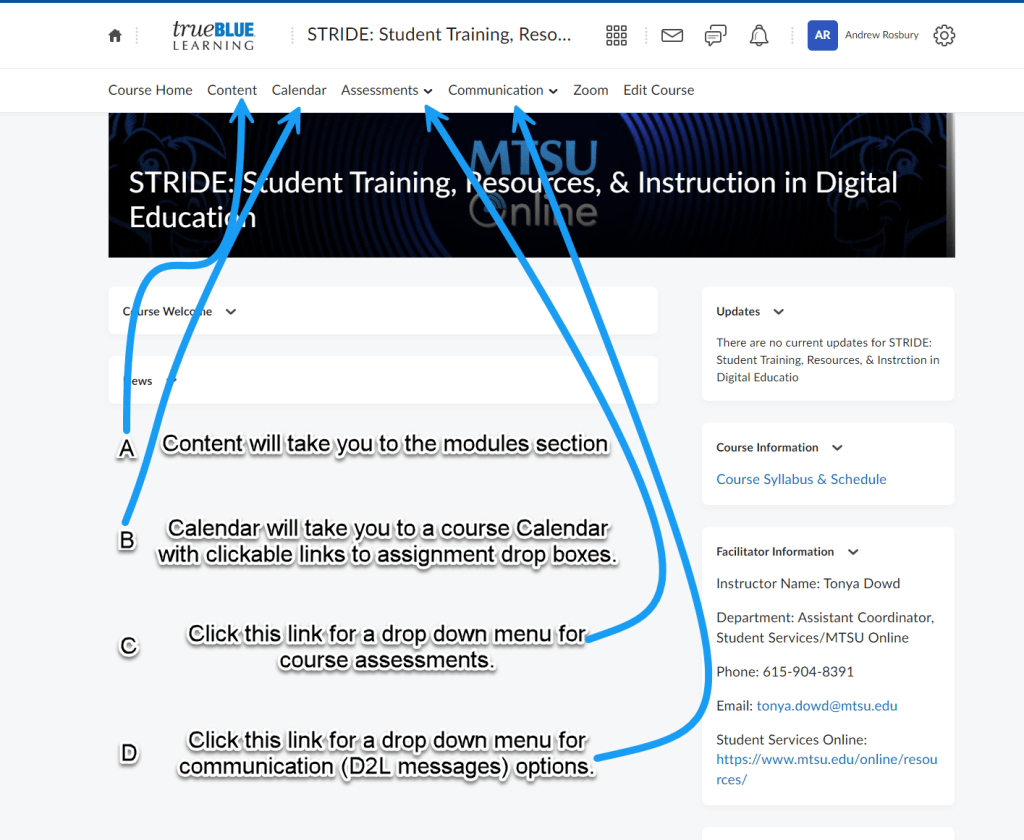The height and width of the screenshot is (840, 1024).
Task: Open the course selector grid icon
Action: [617, 35]
